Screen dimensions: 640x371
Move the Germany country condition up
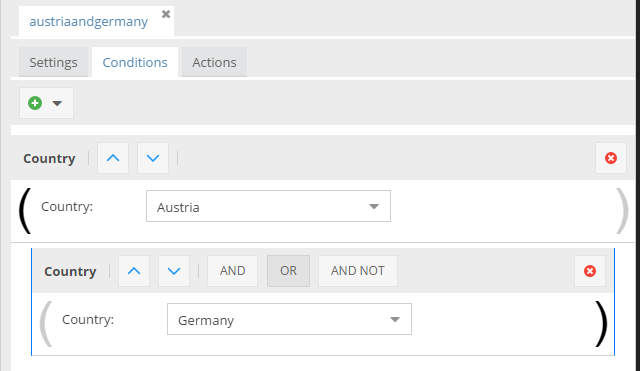point(134,271)
